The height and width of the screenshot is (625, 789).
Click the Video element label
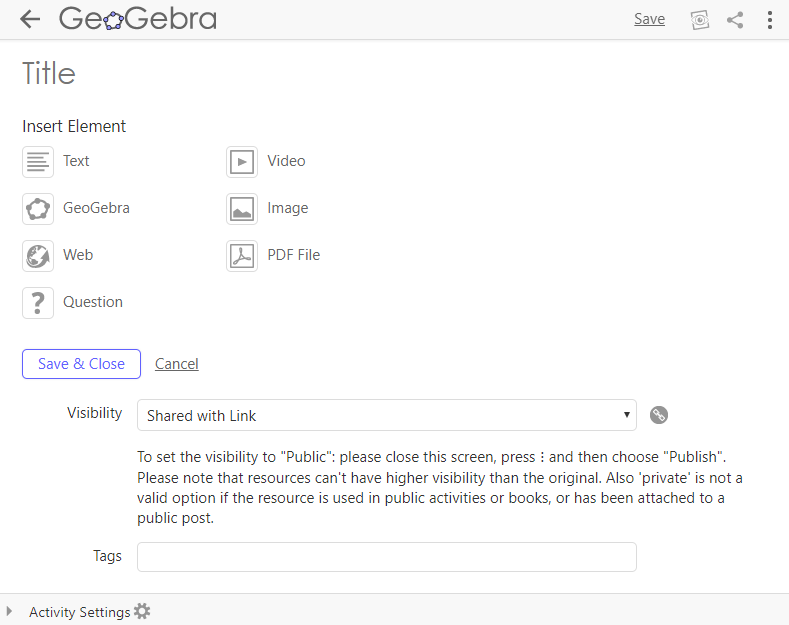point(286,161)
